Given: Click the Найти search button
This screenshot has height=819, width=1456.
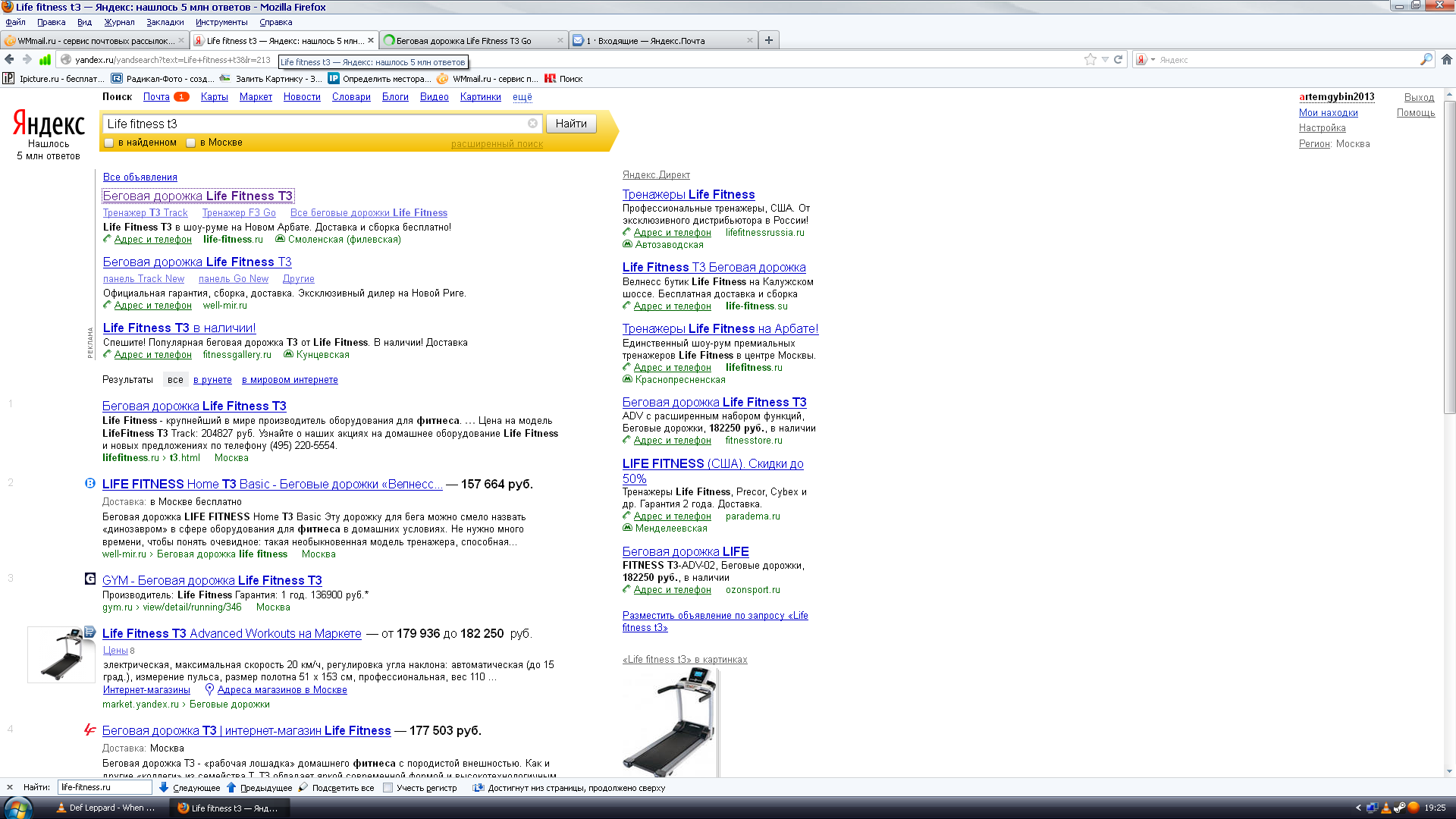Looking at the screenshot, I should point(571,124).
